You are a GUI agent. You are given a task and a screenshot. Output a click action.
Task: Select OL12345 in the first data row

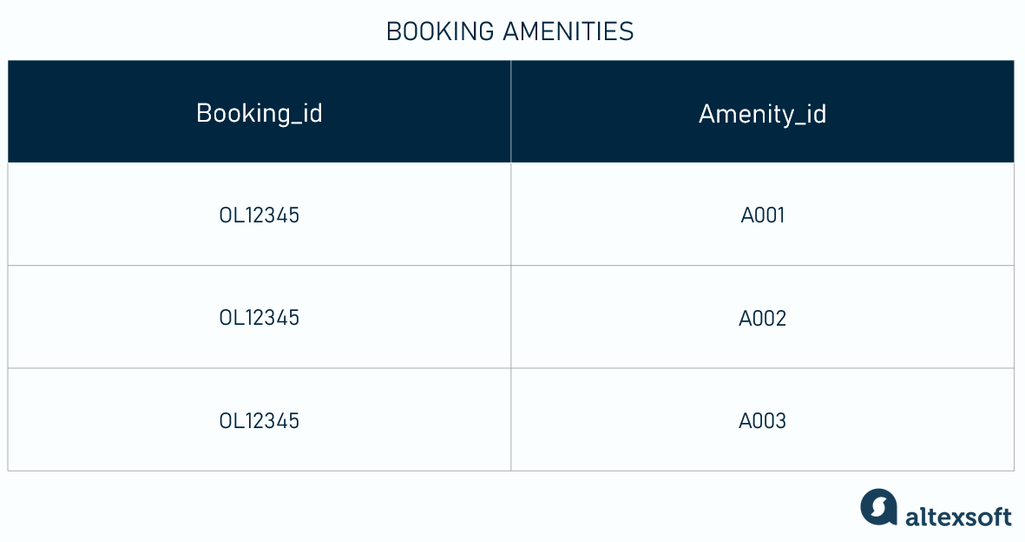click(x=259, y=215)
